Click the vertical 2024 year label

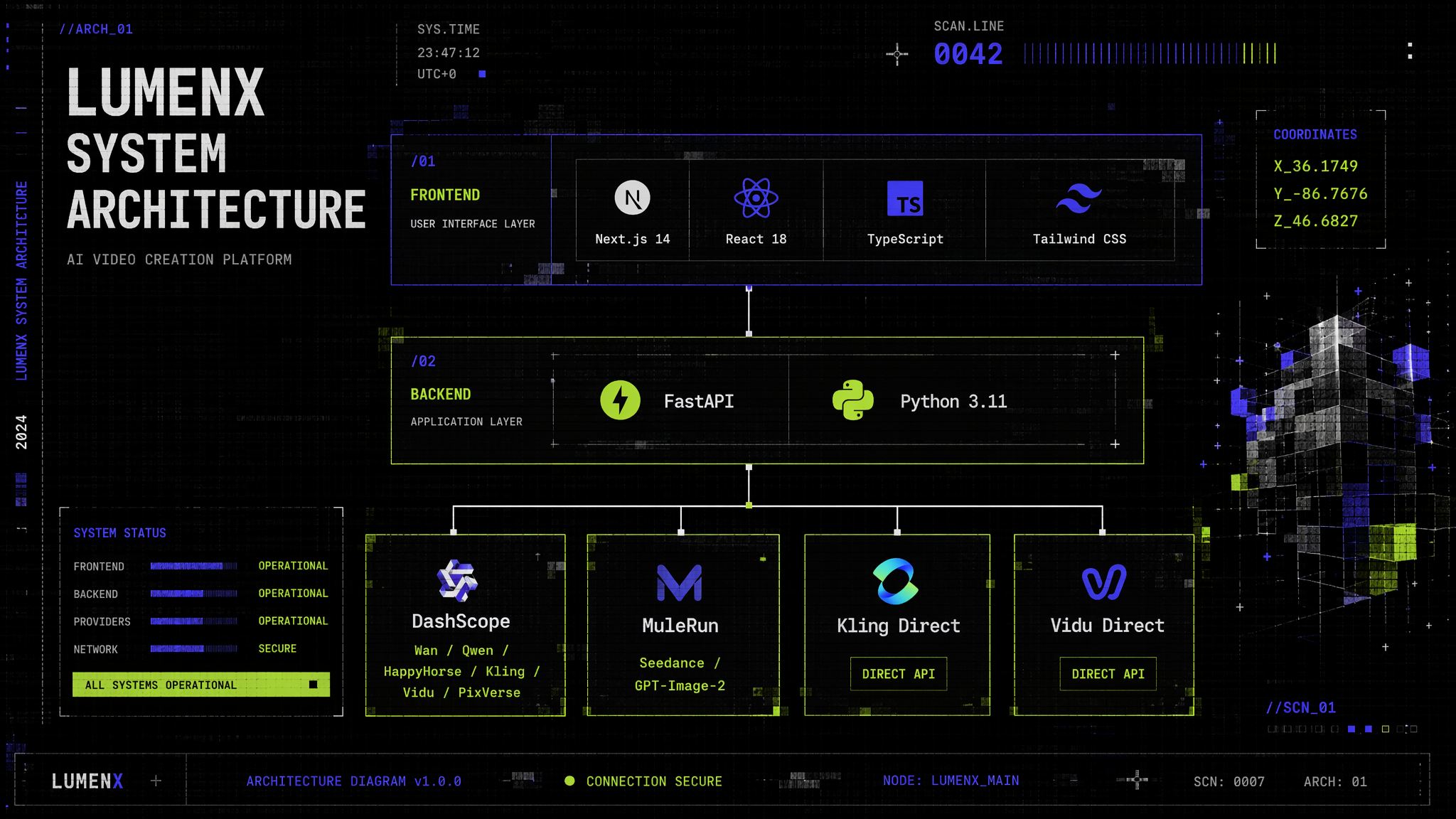(x=21, y=432)
